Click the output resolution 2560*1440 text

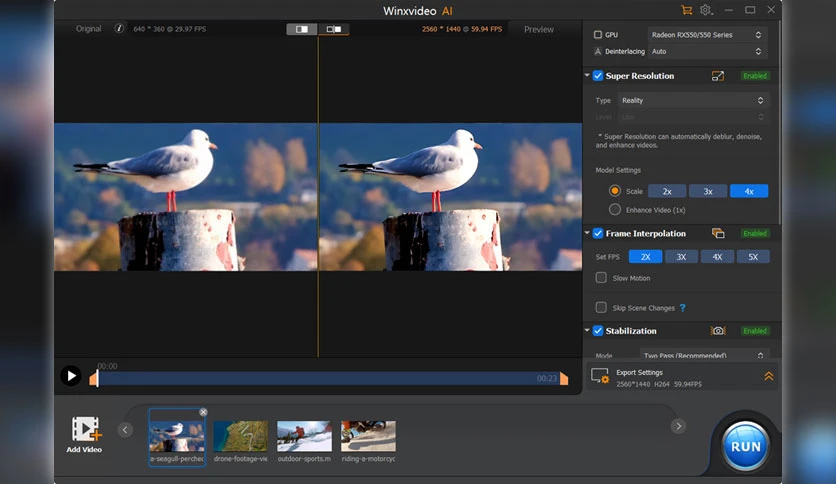(462, 29)
